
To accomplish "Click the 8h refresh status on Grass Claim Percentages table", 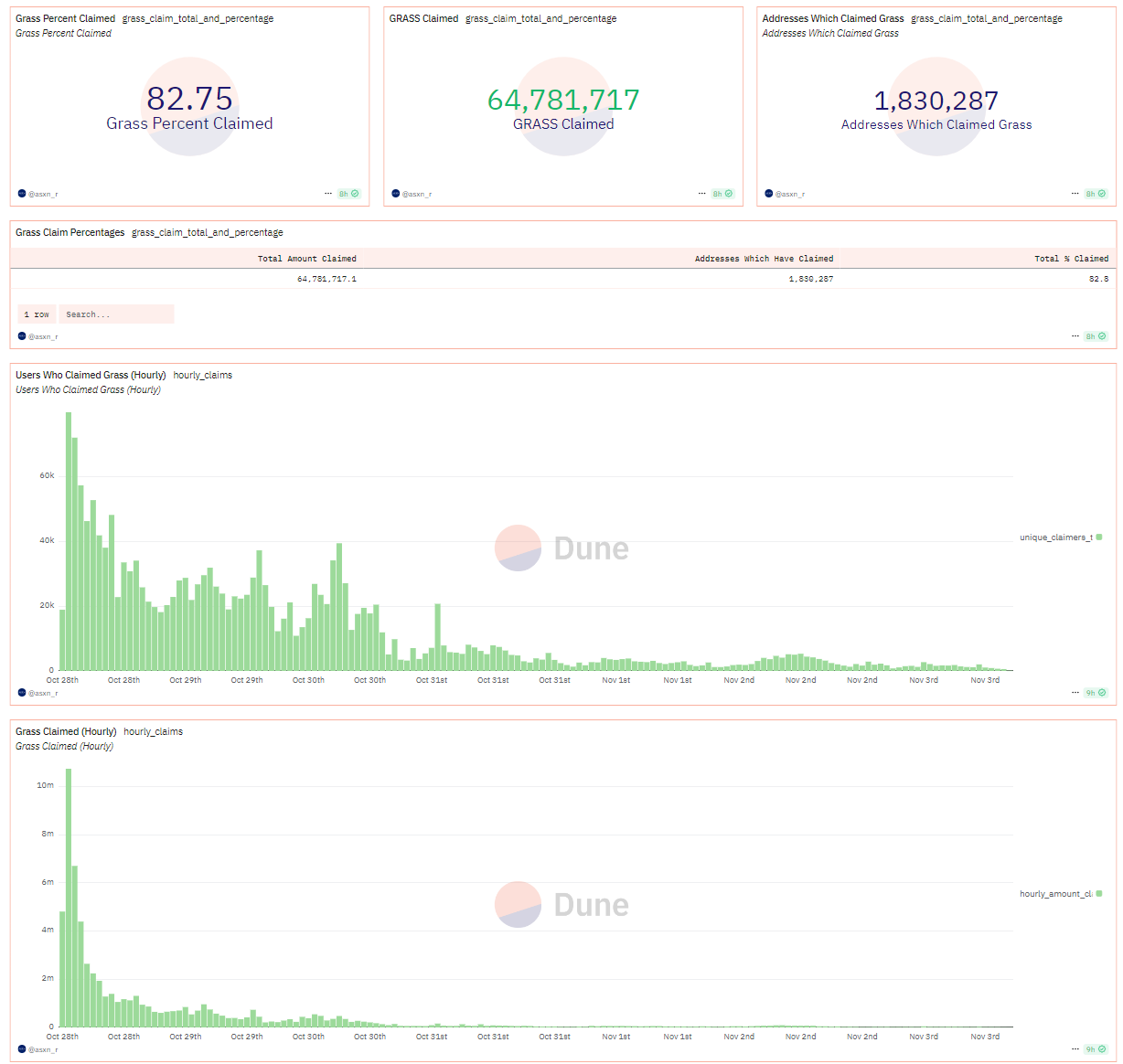I will pyautogui.click(x=1095, y=336).
